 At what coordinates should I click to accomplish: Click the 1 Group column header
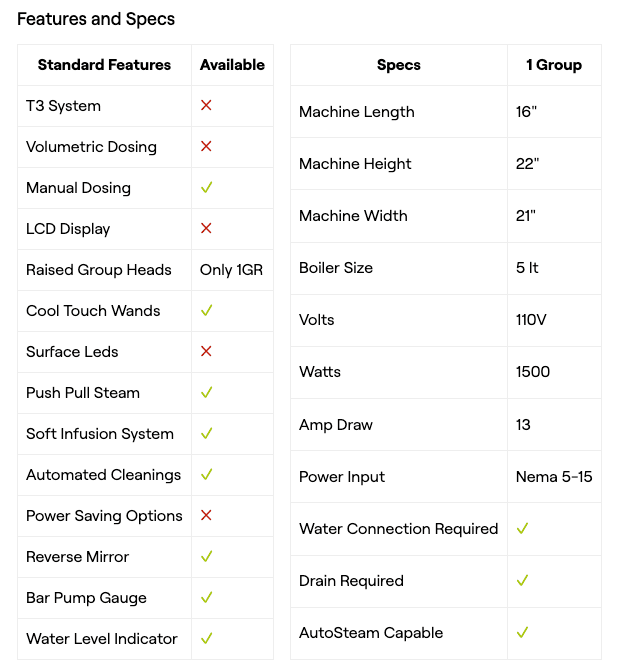point(554,65)
